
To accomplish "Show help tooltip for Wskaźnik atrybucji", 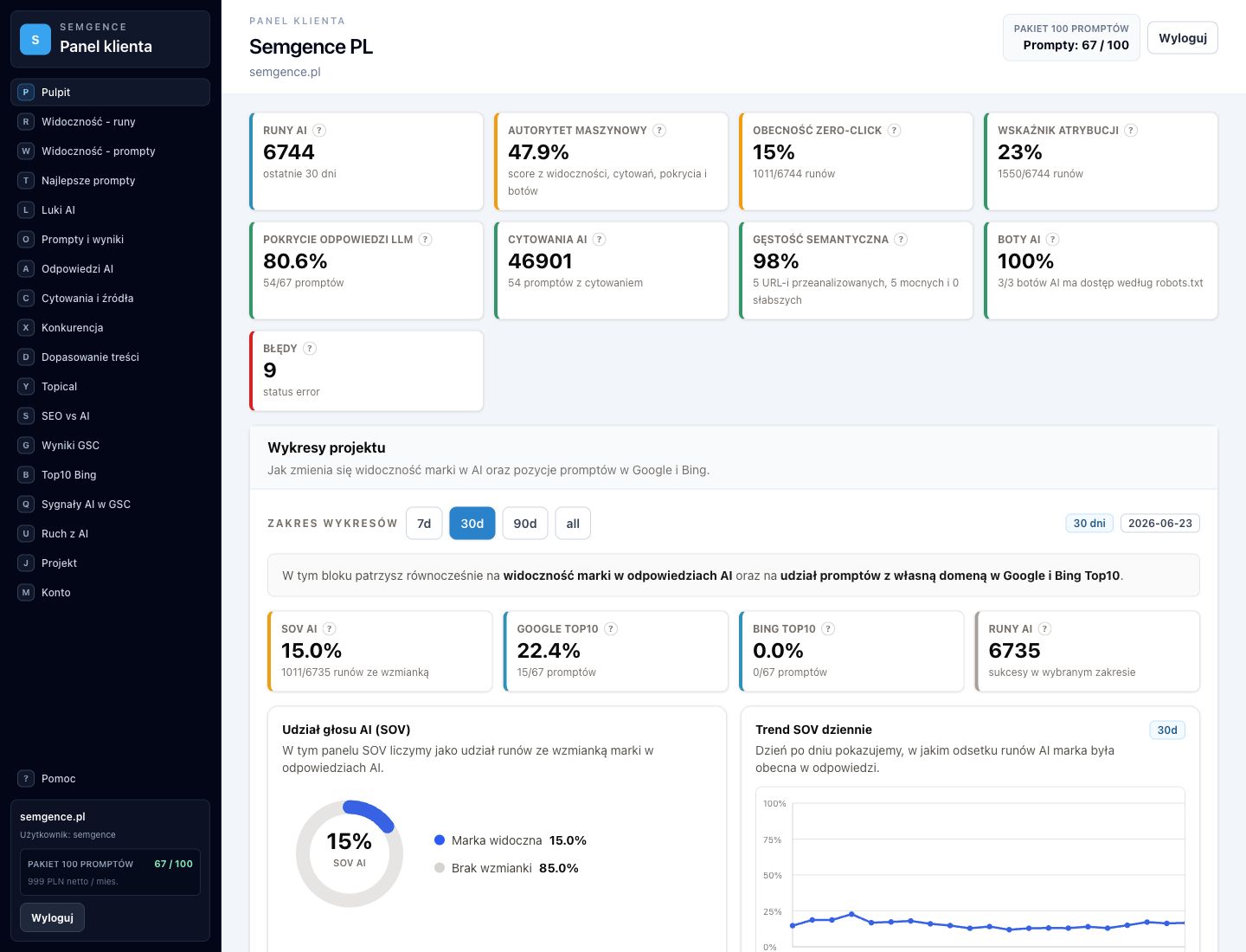I will 1131,131.
